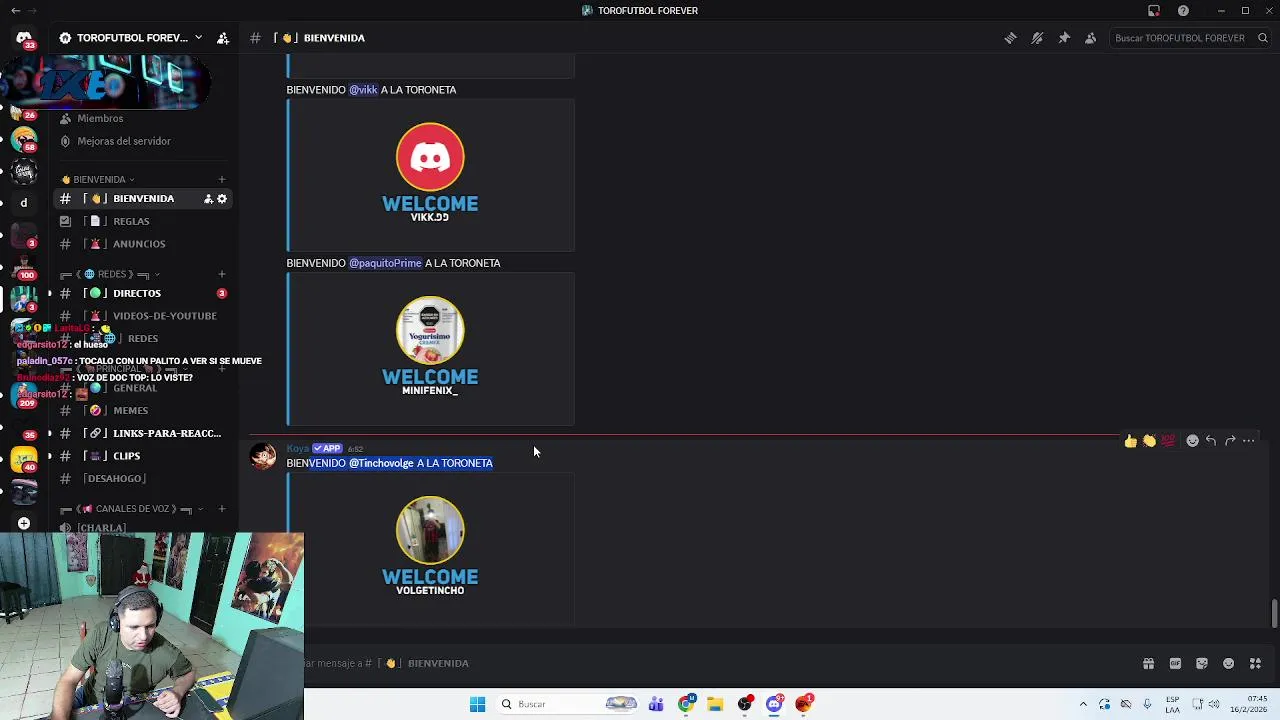Viewport: 1280px width, 720px height.
Task: Click the chat scrollbar thumb
Action: click(1274, 613)
